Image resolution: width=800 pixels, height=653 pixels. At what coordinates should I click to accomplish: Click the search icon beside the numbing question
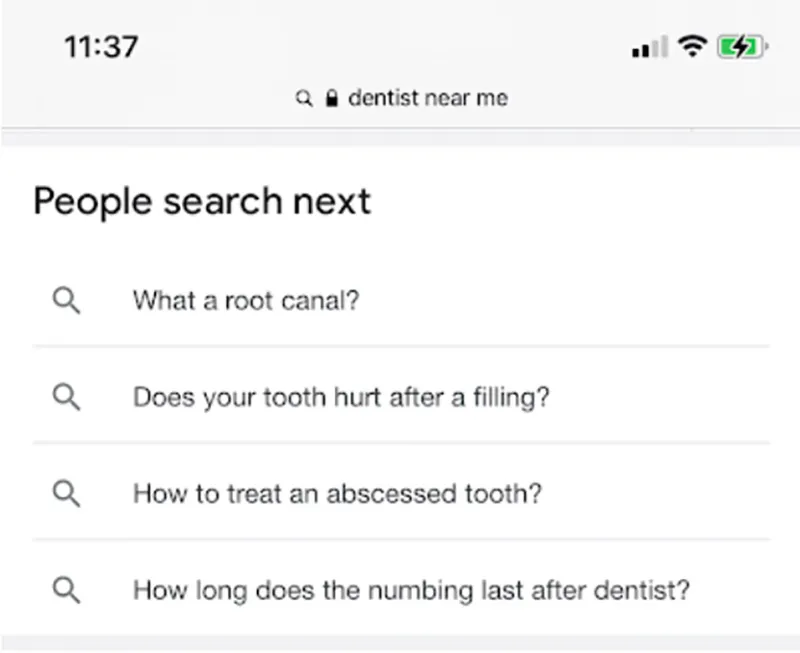click(x=66, y=590)
